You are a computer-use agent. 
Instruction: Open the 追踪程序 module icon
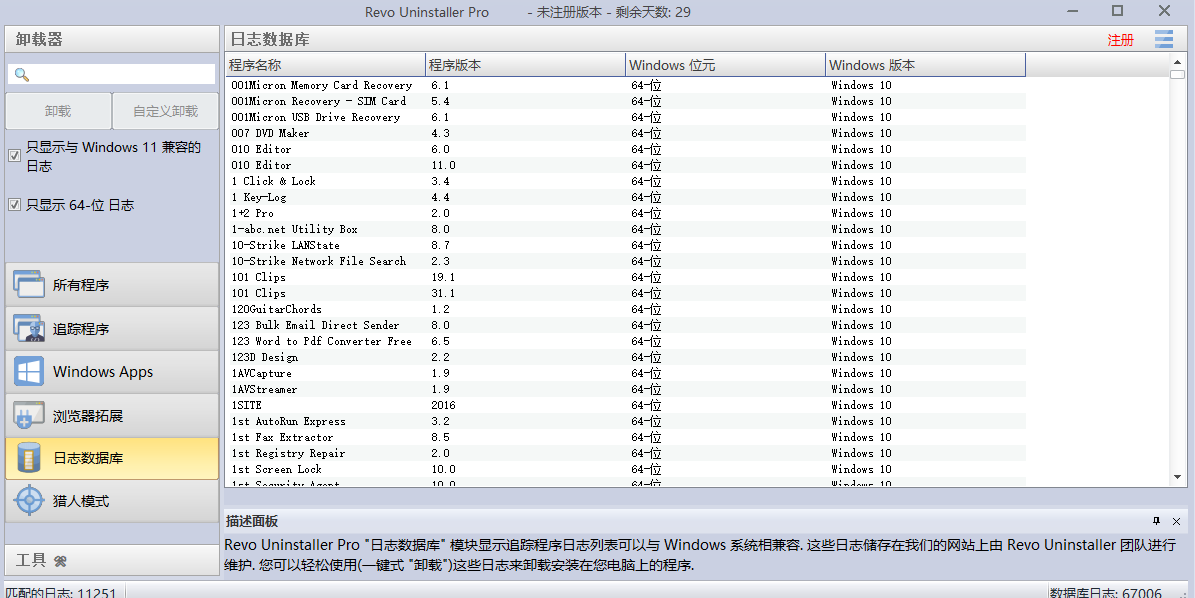pyautogui.click(x=29, y=329)
